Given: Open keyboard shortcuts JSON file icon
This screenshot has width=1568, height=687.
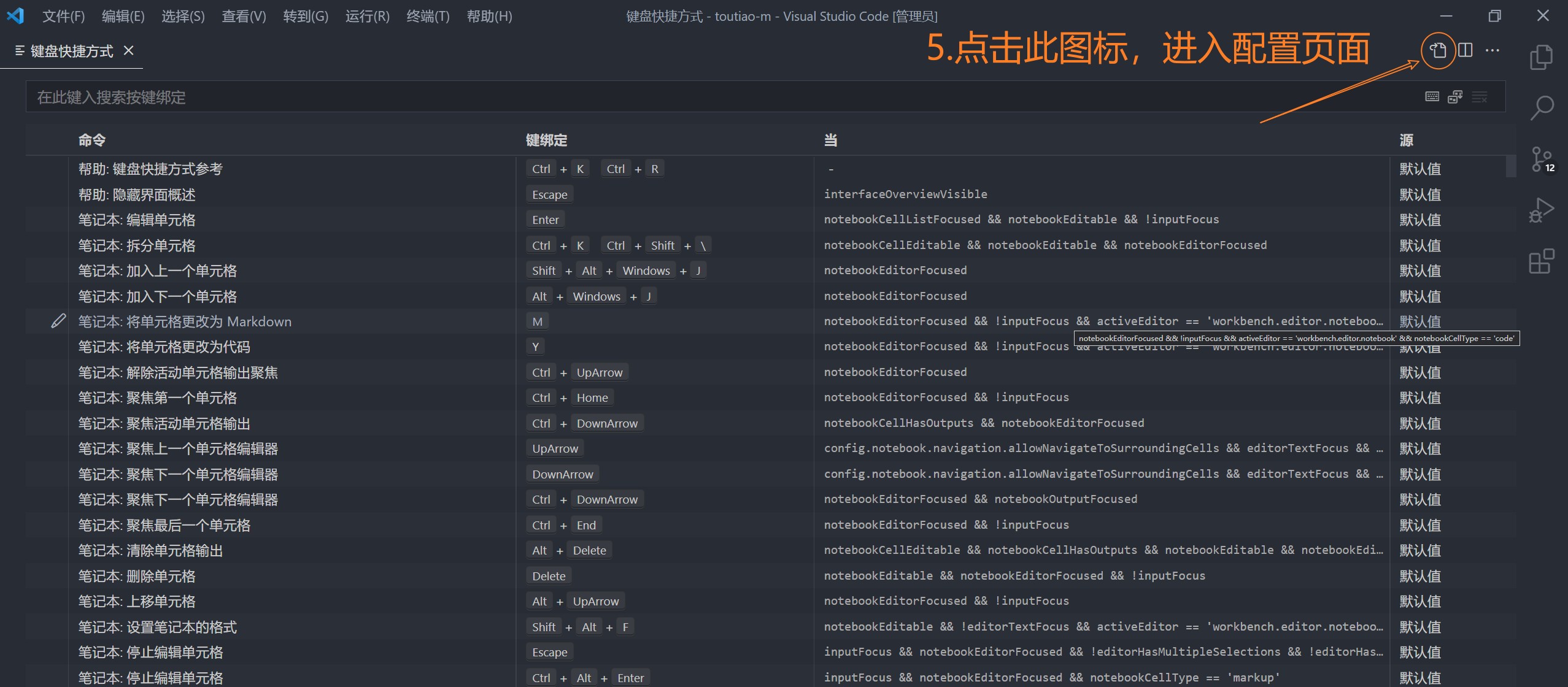Looking at the screenshot, I should (x=1438, y=50).
